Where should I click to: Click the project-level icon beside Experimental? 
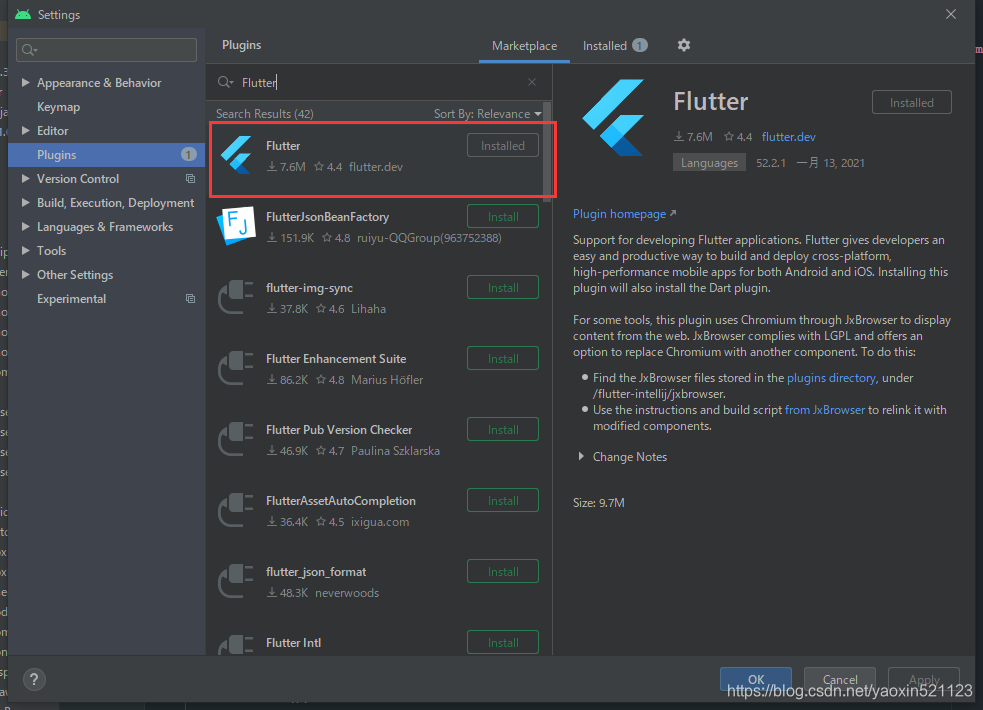pyautogui.click(x=191, y=299)
